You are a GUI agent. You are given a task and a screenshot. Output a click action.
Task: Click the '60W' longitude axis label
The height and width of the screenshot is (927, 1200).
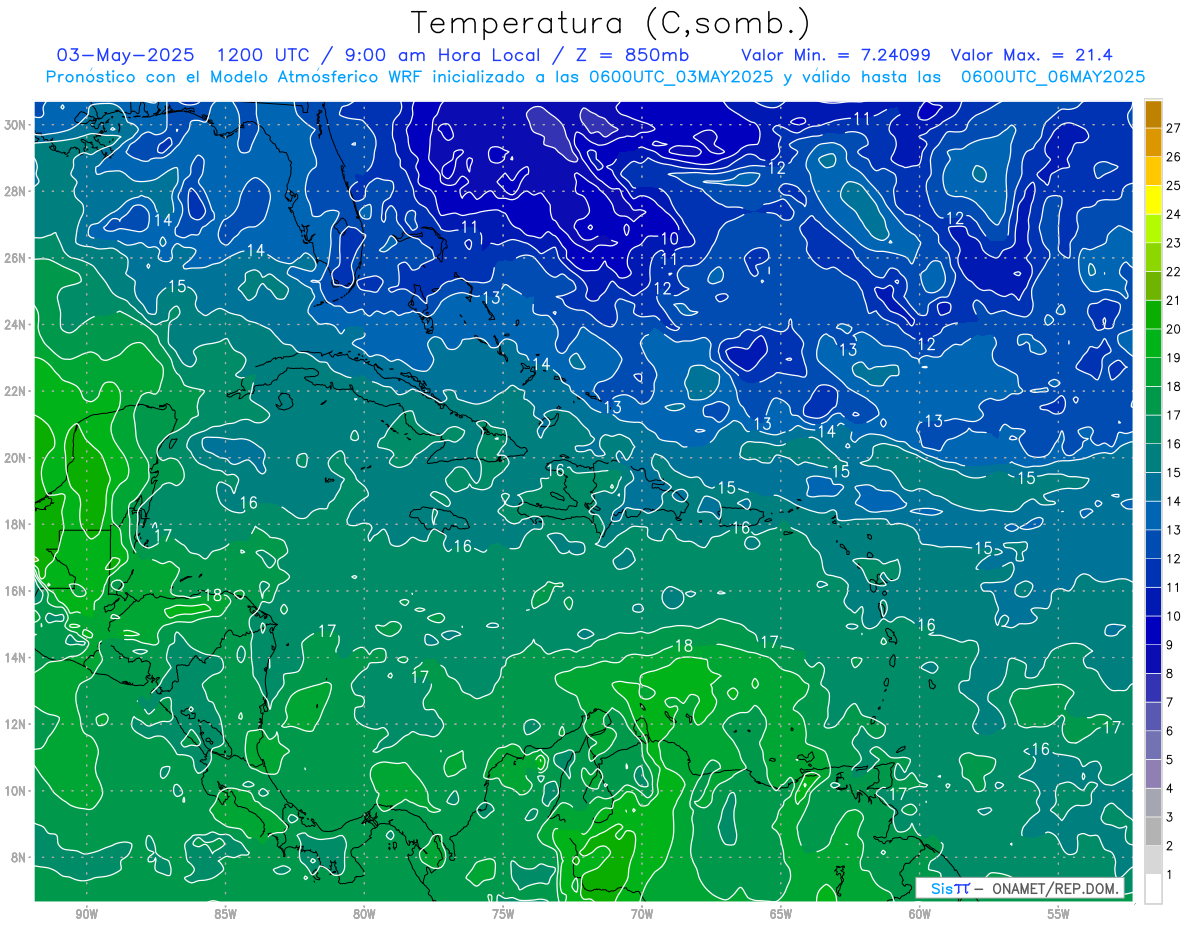(x=920, y=914)
